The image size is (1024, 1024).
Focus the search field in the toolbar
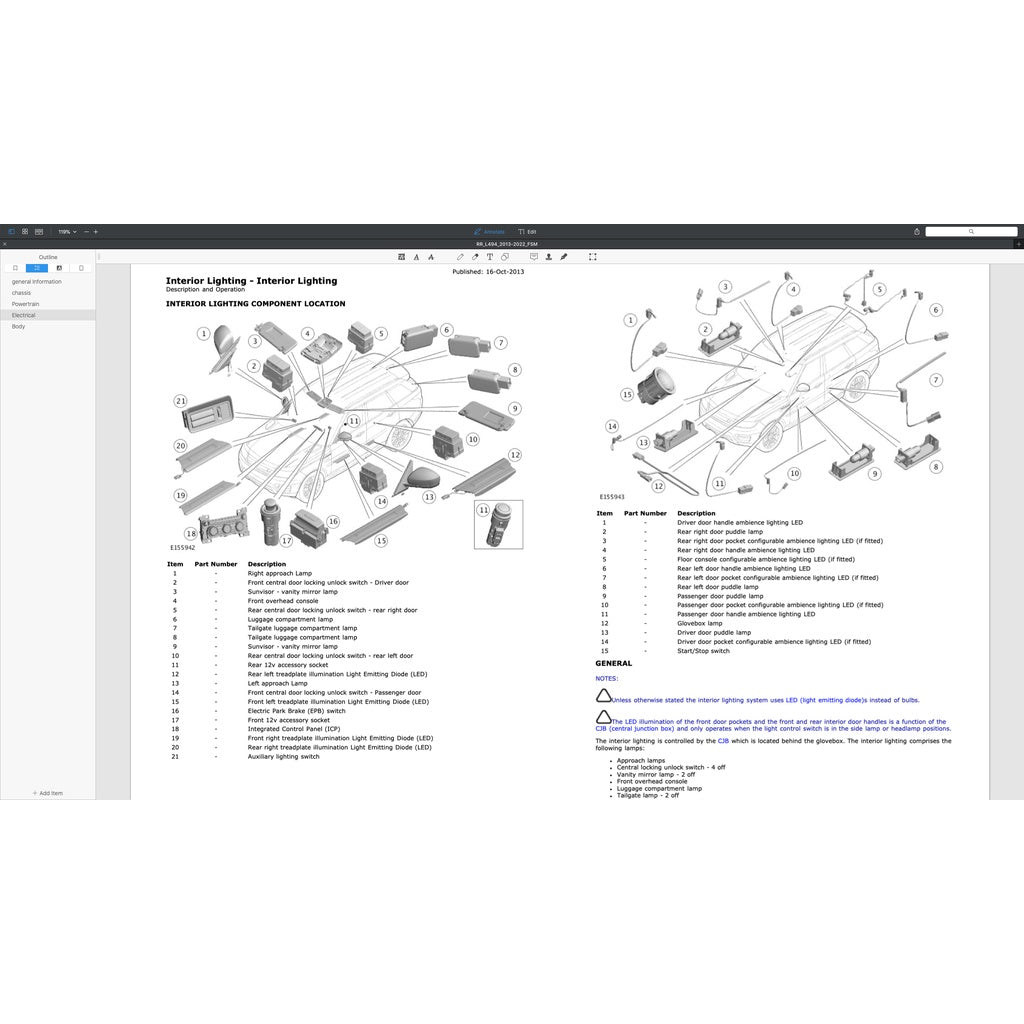971,232
